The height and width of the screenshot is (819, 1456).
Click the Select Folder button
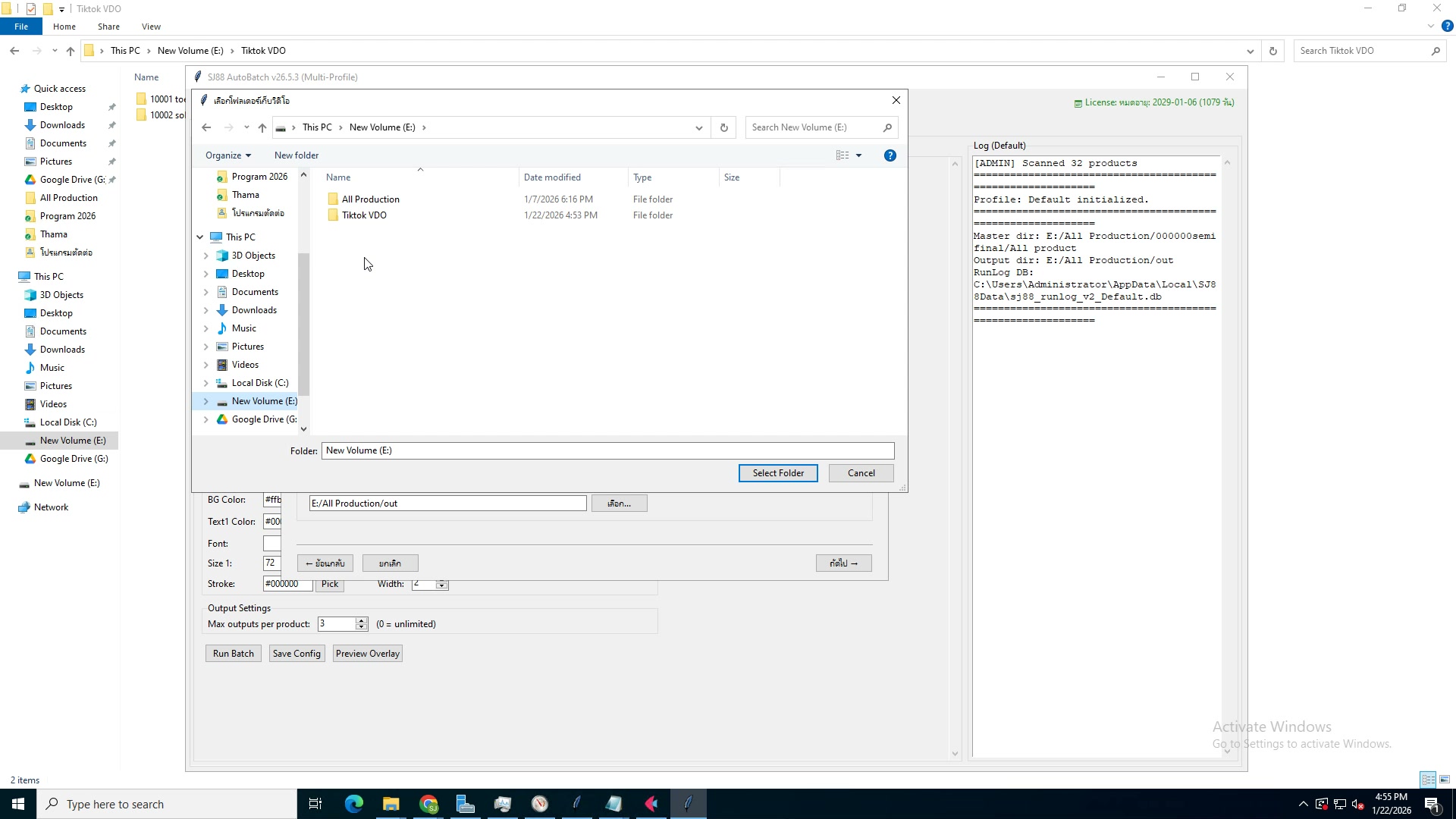click(x=778, y=473)
